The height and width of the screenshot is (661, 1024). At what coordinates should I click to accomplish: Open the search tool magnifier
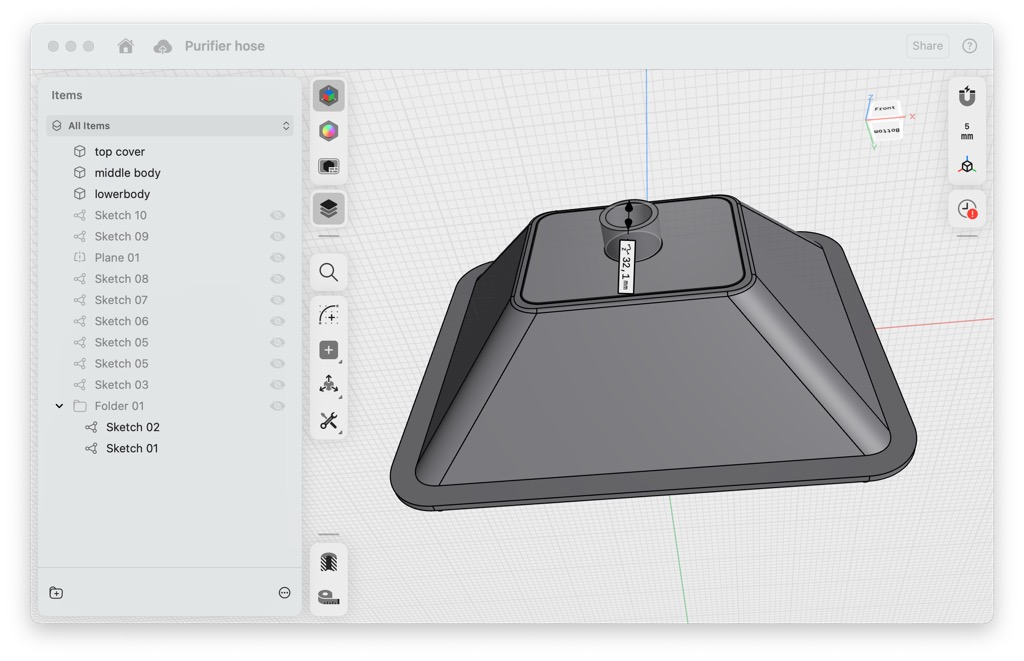coord(328,272)
